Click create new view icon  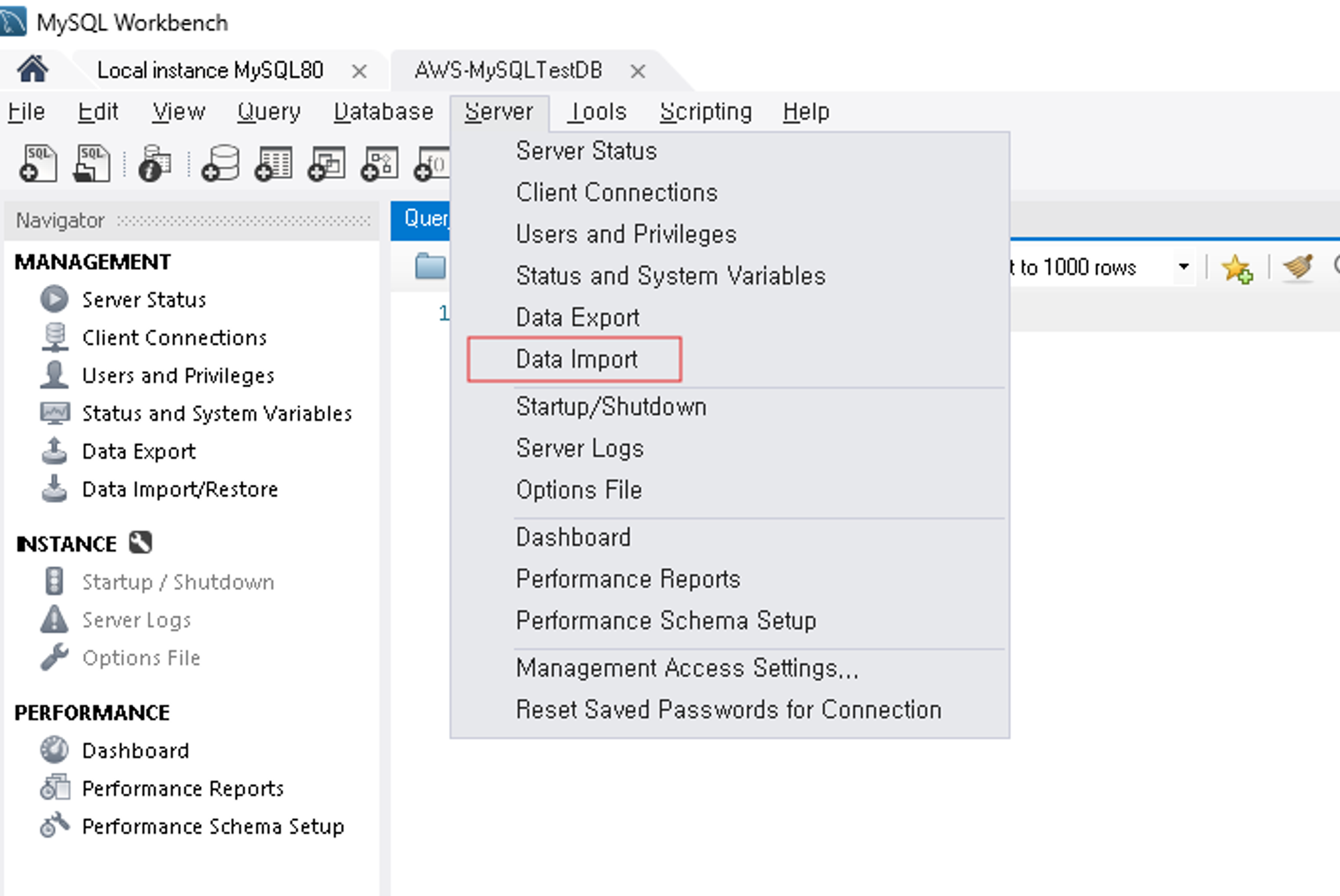[327, 164]
